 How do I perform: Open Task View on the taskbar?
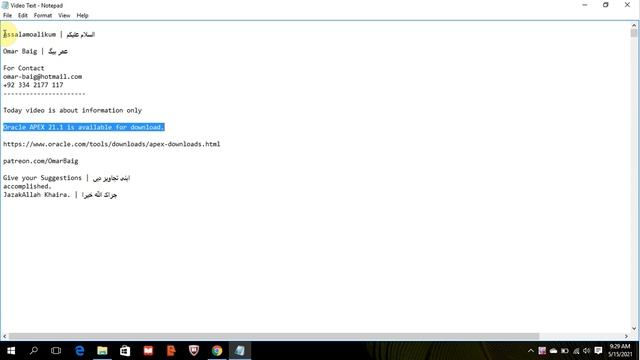(x=56, y=351)
